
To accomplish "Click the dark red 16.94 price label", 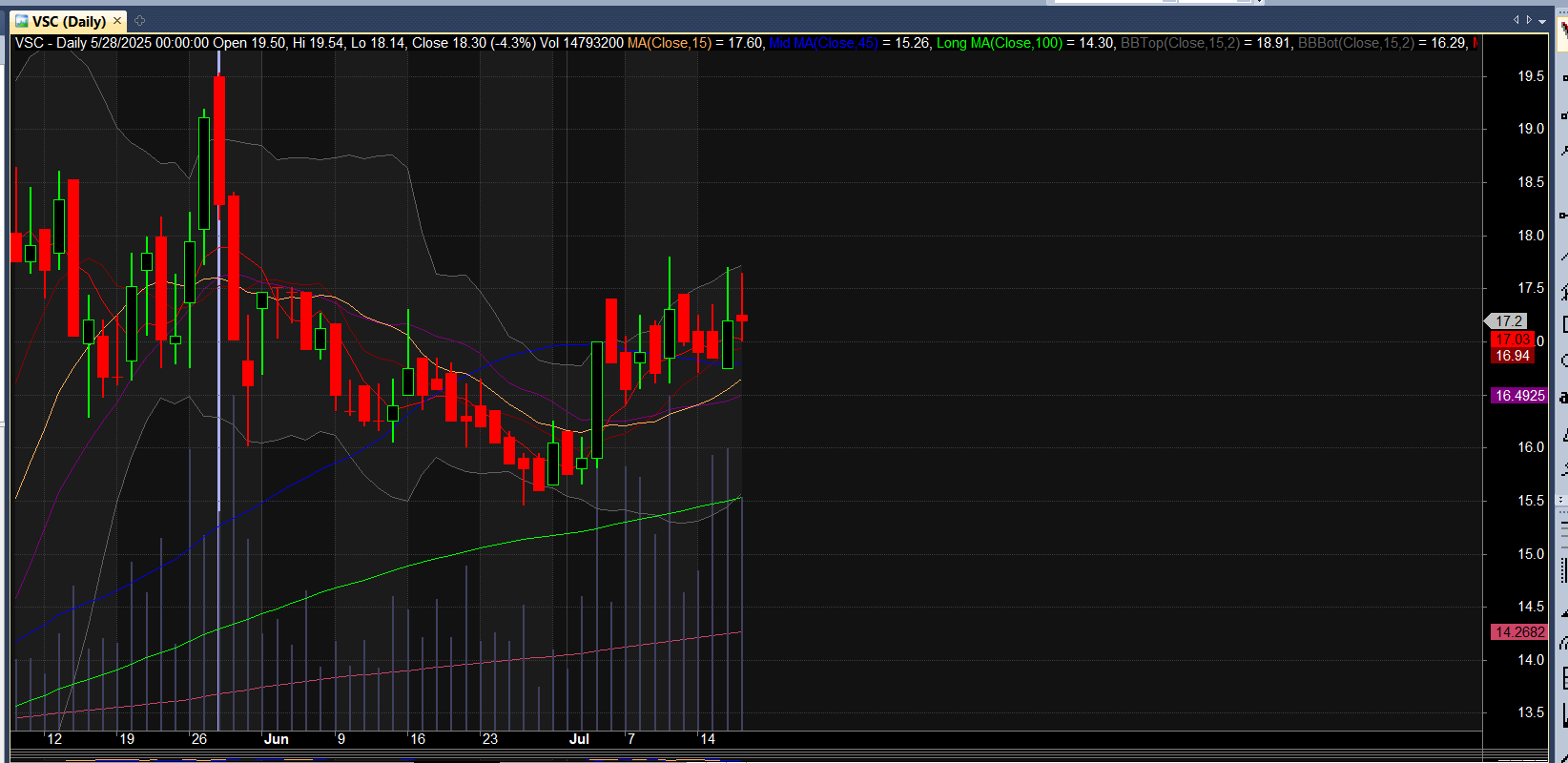I will click(x=1513, y=356).
